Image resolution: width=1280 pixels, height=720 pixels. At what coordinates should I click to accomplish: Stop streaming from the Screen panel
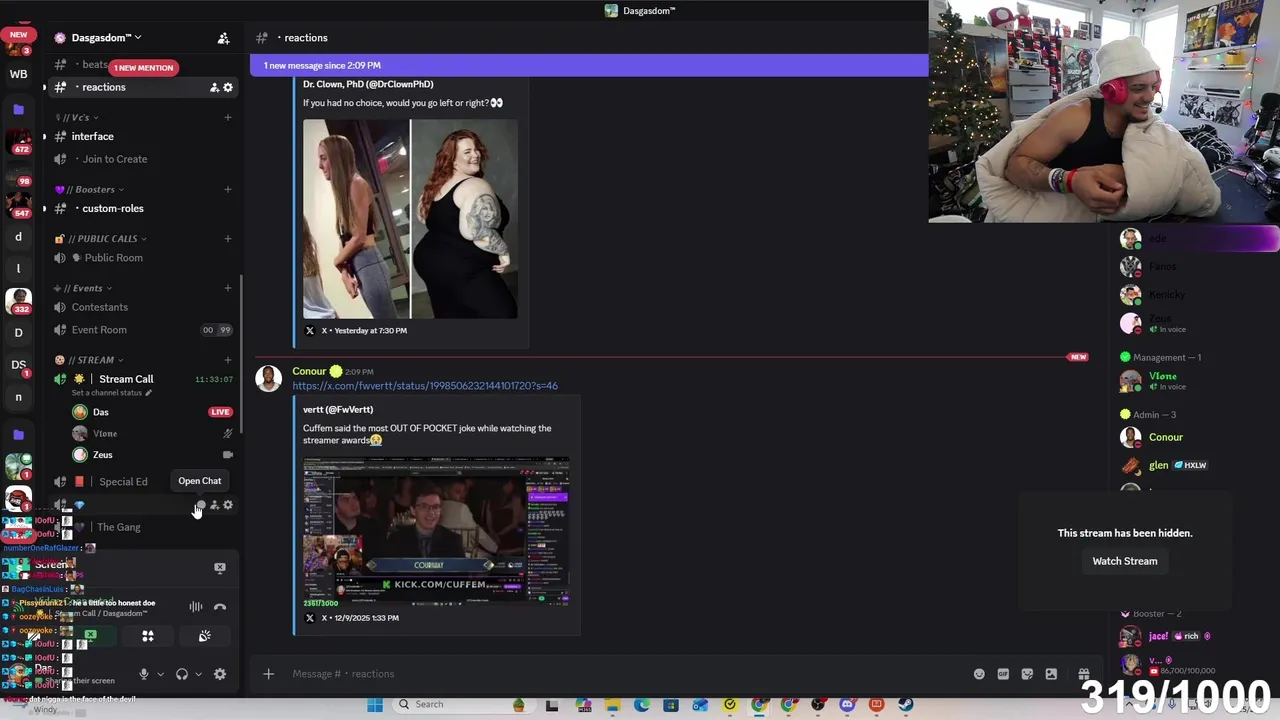[220, 567]
